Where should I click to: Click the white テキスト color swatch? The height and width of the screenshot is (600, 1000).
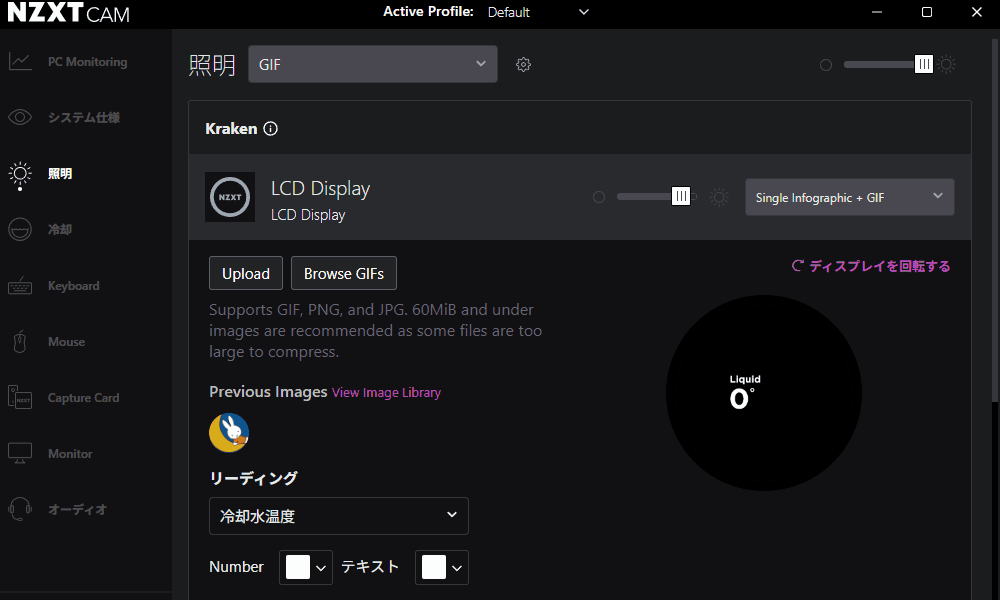point(434,567)
